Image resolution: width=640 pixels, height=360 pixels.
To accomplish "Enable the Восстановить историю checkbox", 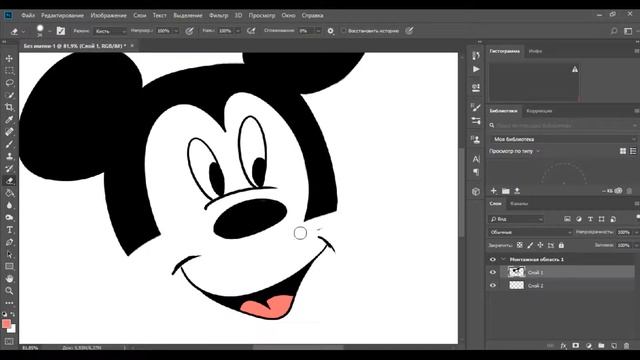I will [x=344, y=31].
